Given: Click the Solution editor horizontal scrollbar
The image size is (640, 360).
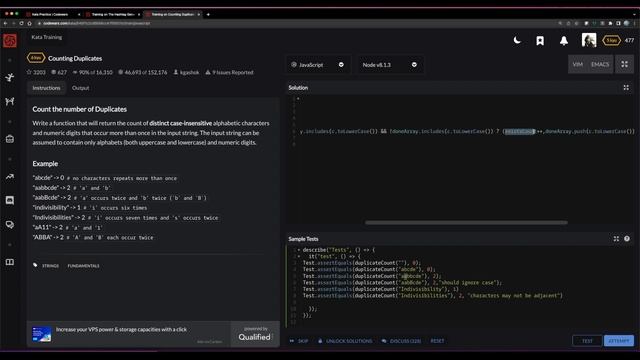Looking at the screenshot, I should coord(466,222).
